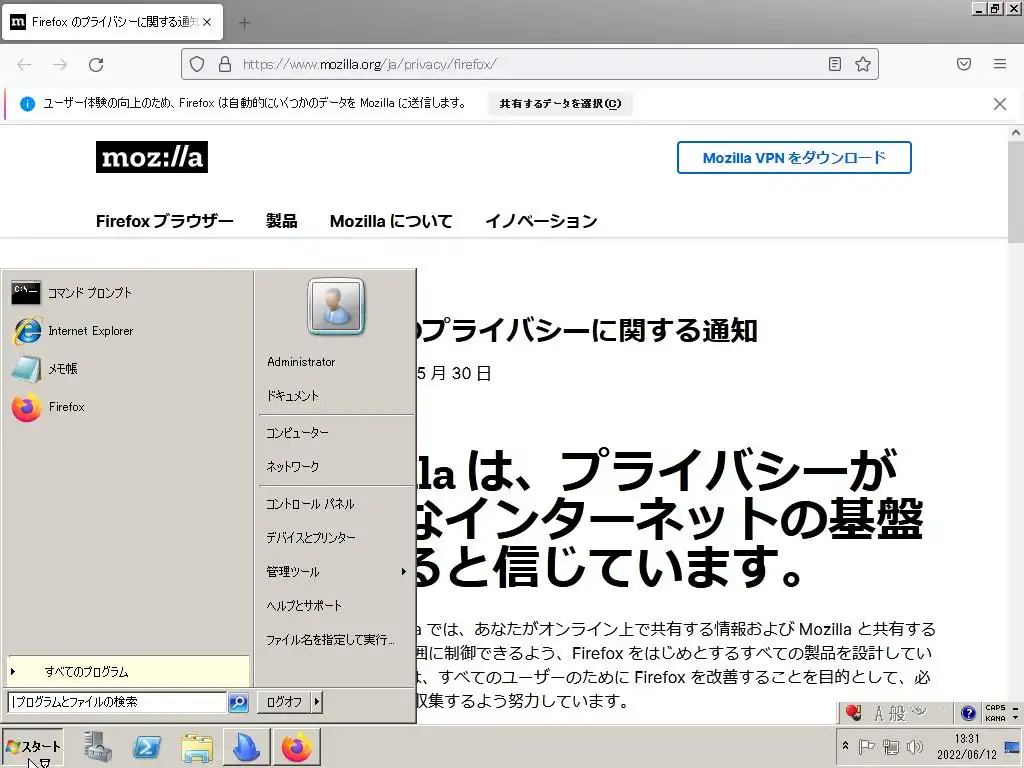
Task: Click the network tray icon
Action: tap(891, 746)
